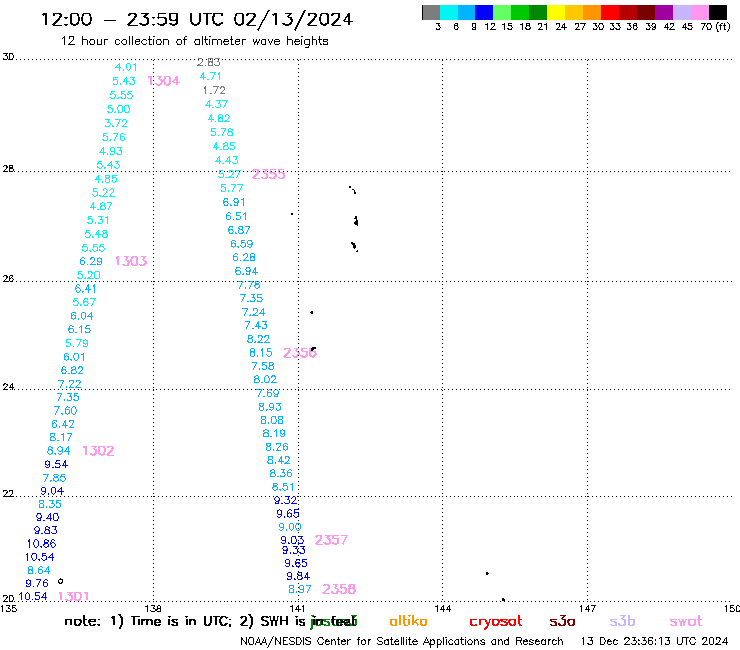Screen dimensions: 740x650
Task: Select the purple 42 ft legend swatch
Action: pyautogui.click(x=664, y=12)
